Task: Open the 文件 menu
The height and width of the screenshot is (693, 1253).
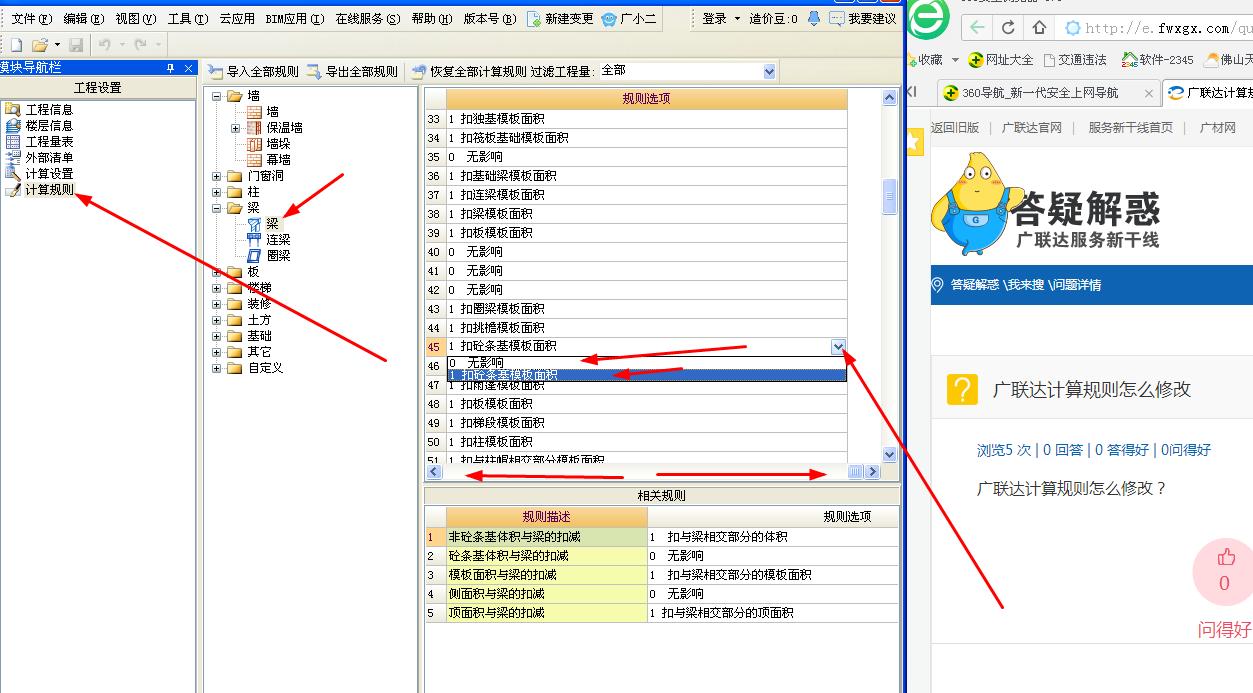Action: coord(31,19)
